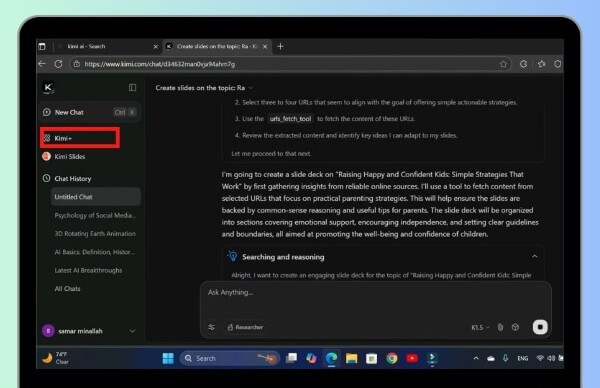The image size is (600, 388).
Task: Open the favorites list icon
Action: [x=542, y=64]
